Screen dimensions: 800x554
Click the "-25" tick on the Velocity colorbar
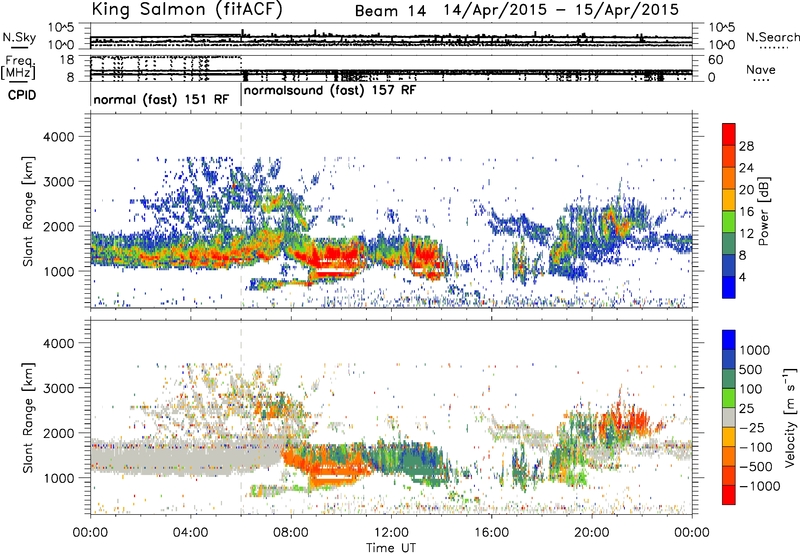753,428
